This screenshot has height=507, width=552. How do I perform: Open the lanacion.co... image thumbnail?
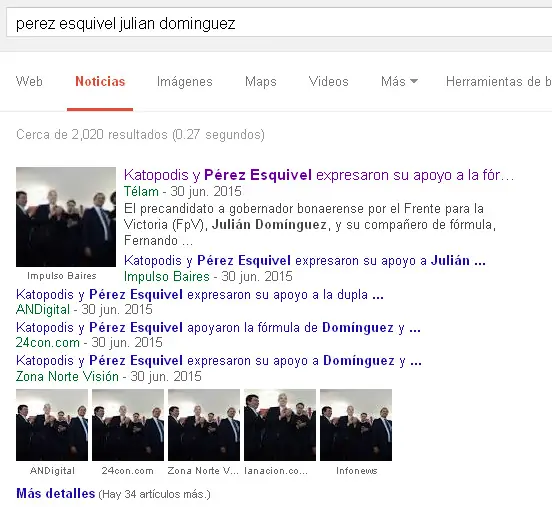[x=280, y=425]
